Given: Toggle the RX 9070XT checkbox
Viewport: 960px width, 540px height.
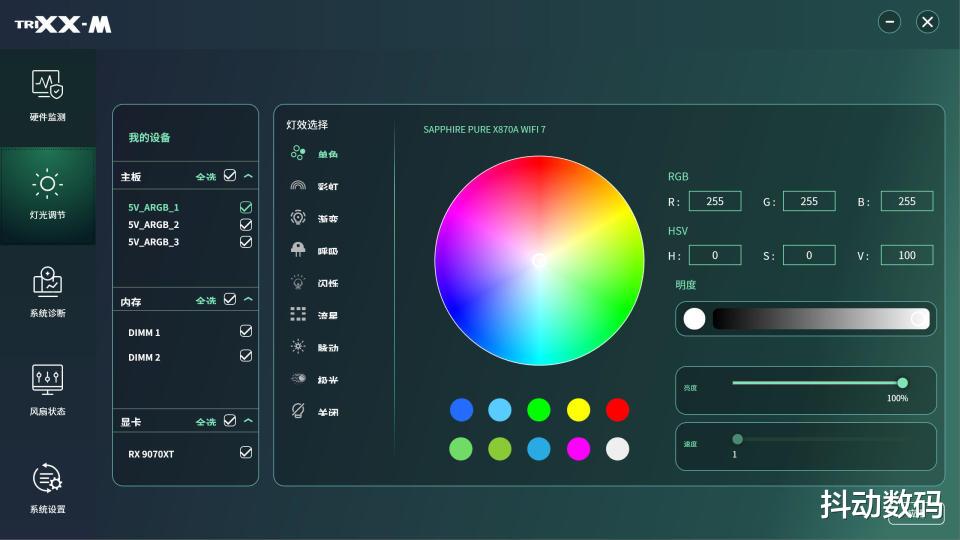Looking at the screenshot, I should point(246,452).
